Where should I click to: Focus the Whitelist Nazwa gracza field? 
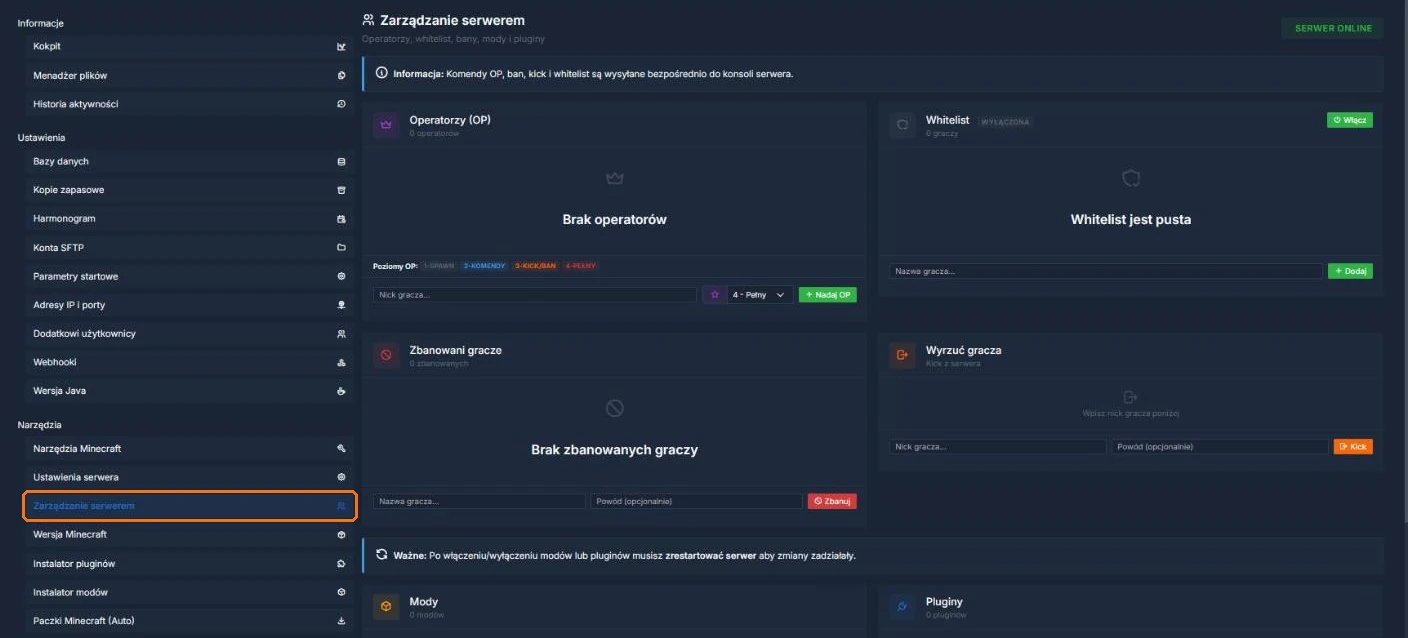point(1106,271)
